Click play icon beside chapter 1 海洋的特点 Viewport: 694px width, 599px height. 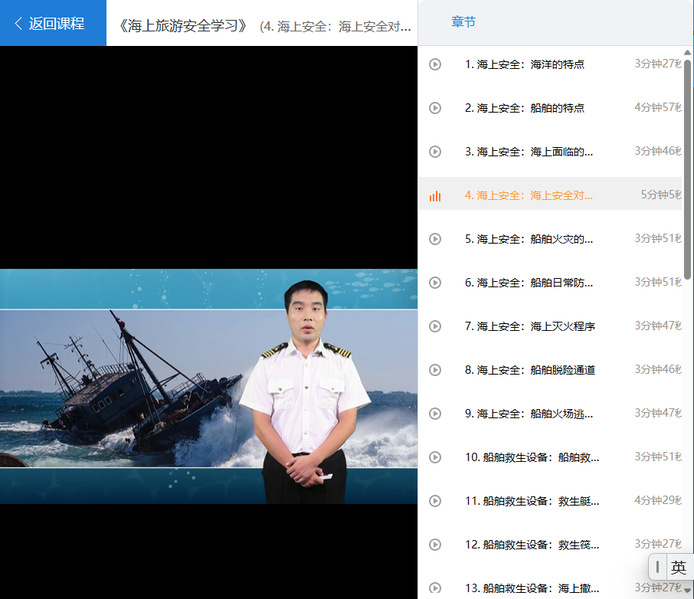click(x=435, y=64)
